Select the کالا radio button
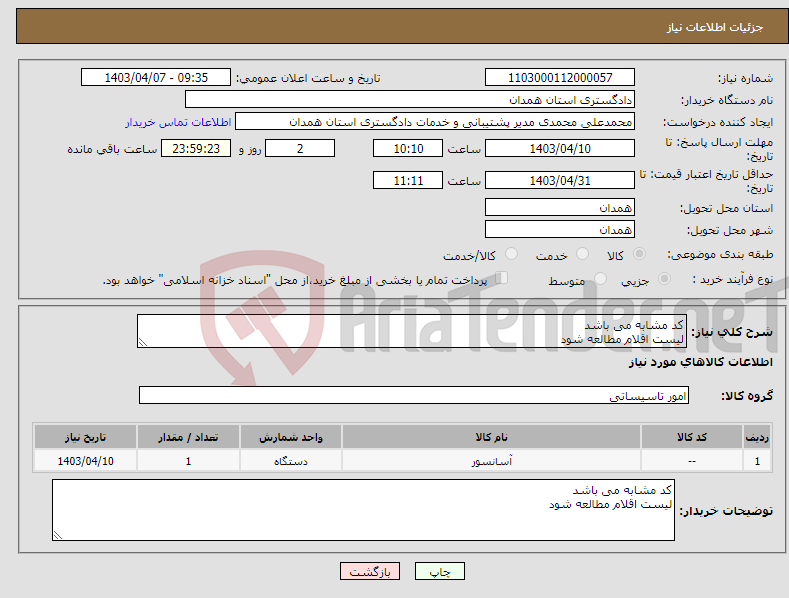The image size is (789, 598). point(639,254)
